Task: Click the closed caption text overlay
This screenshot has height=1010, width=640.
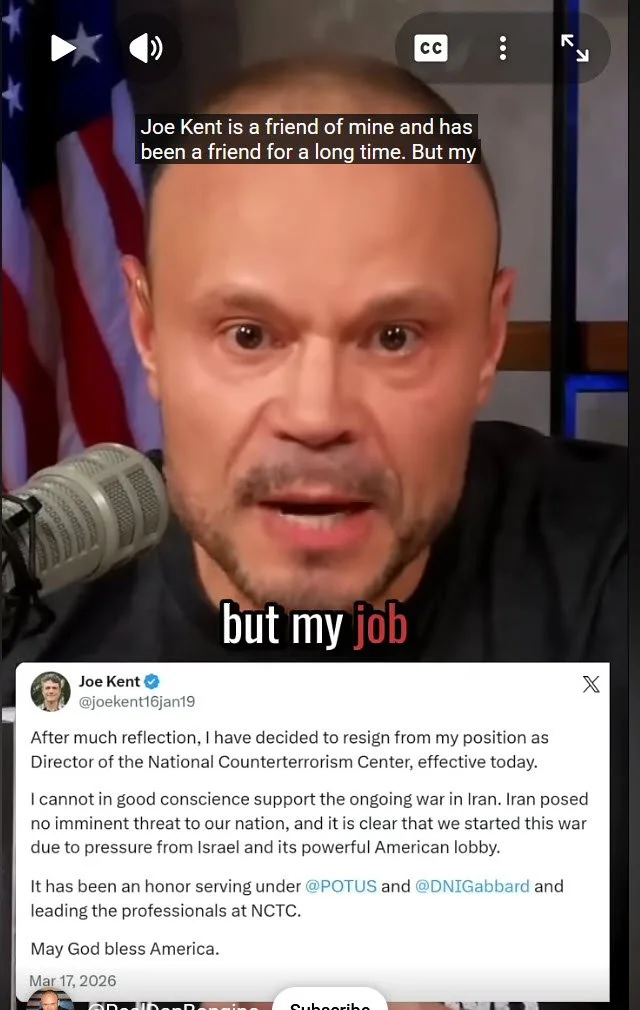Action: point(308,139)
